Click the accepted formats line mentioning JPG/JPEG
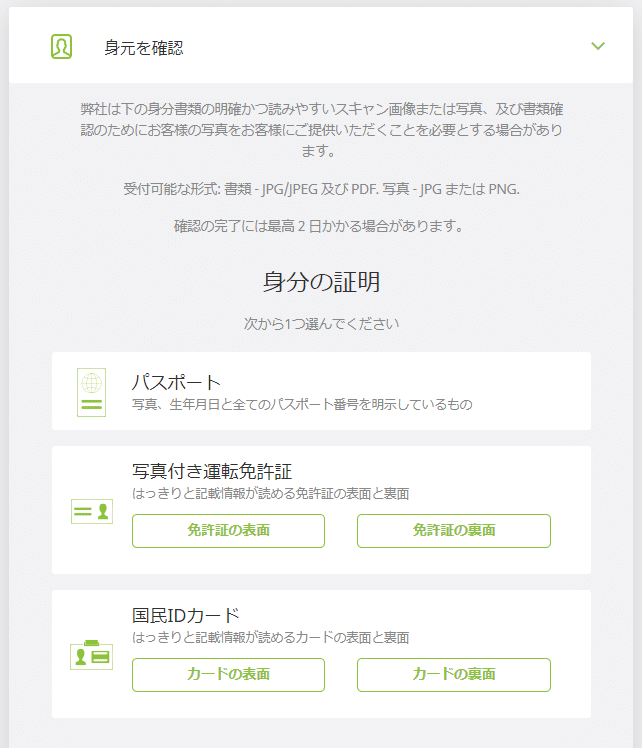 point(321,189)
